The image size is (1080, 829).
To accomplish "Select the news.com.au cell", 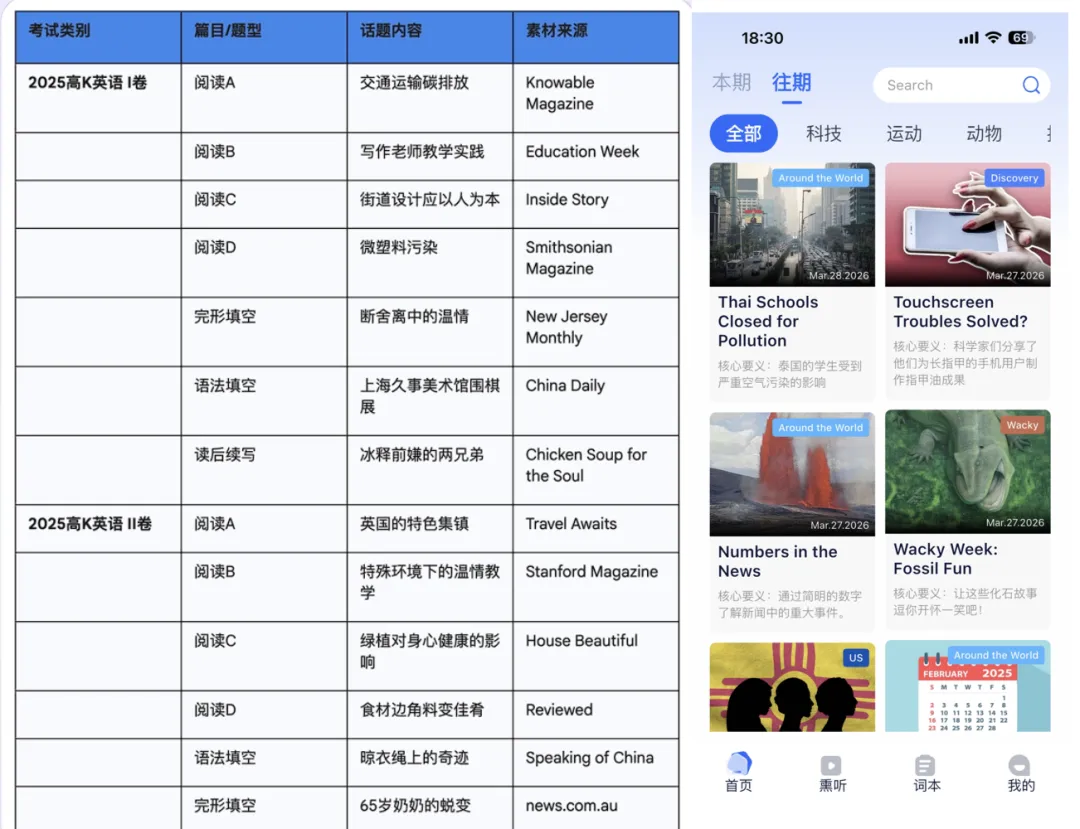I will [596, 808].
